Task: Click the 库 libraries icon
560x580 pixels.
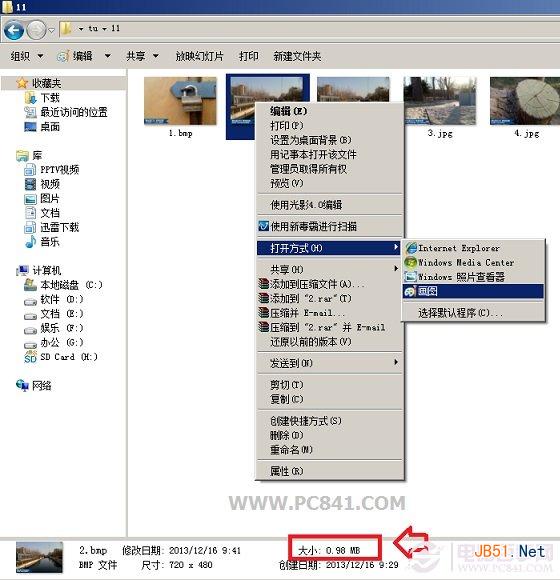Action: 22,156
